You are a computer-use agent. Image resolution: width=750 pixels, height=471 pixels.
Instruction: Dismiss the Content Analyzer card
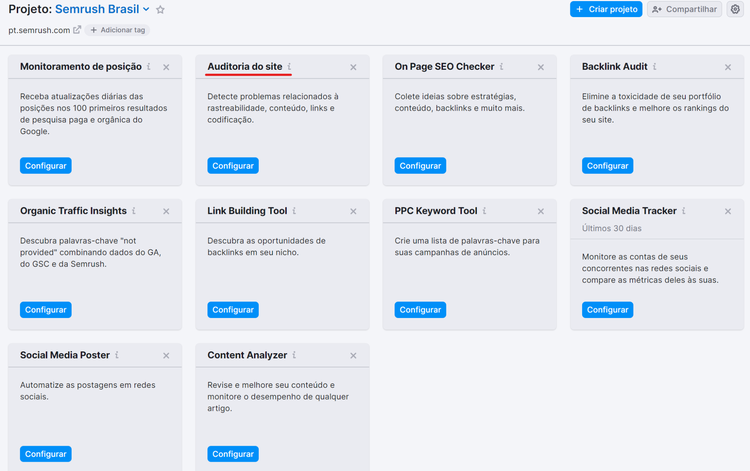click(353, 356)
